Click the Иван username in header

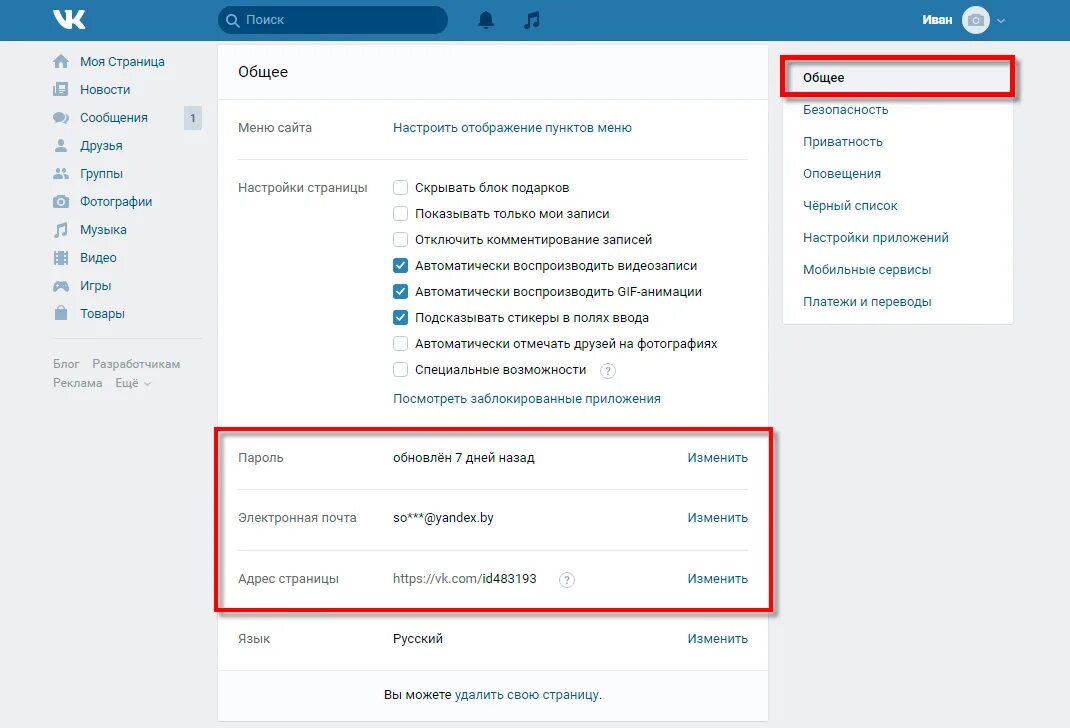click(937, 20)
